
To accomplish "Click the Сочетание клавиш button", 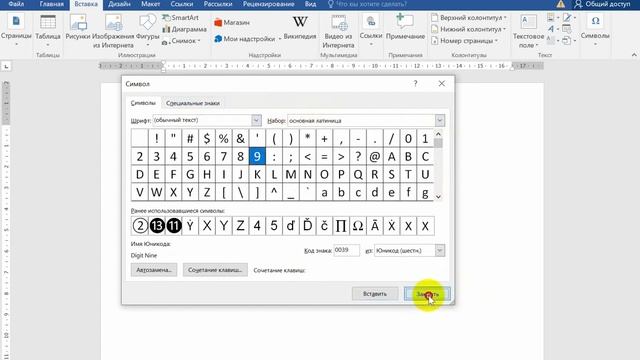I will point(215,270).
